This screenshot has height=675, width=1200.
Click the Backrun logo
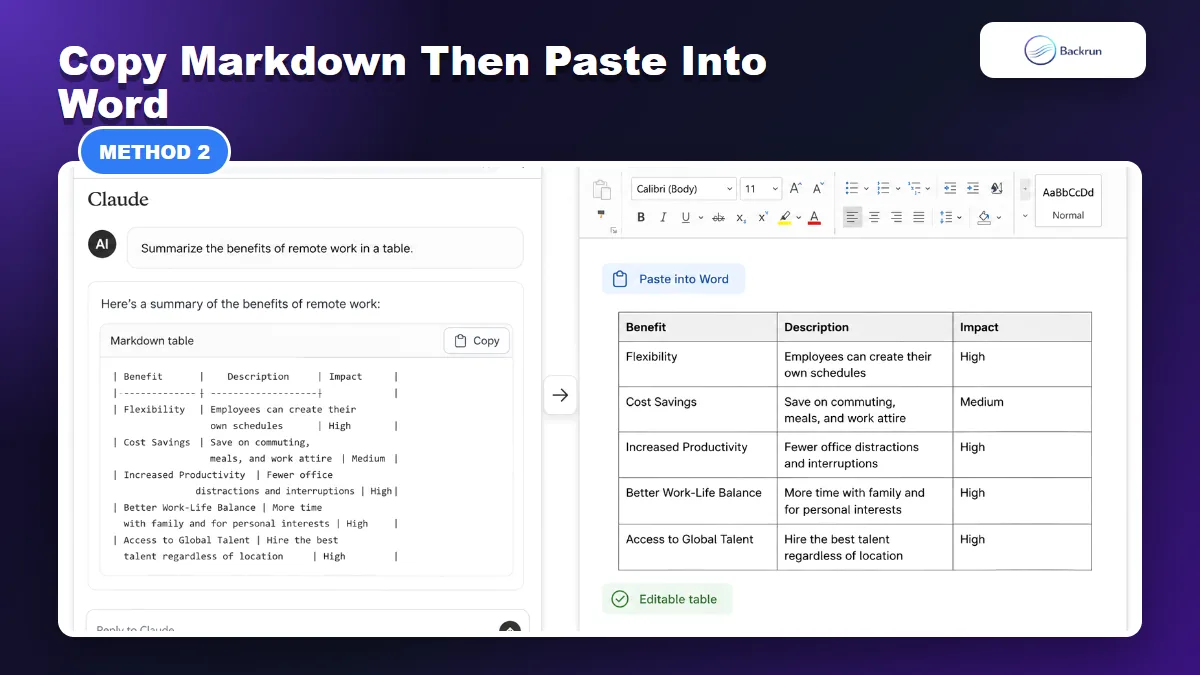(1063, 50)
